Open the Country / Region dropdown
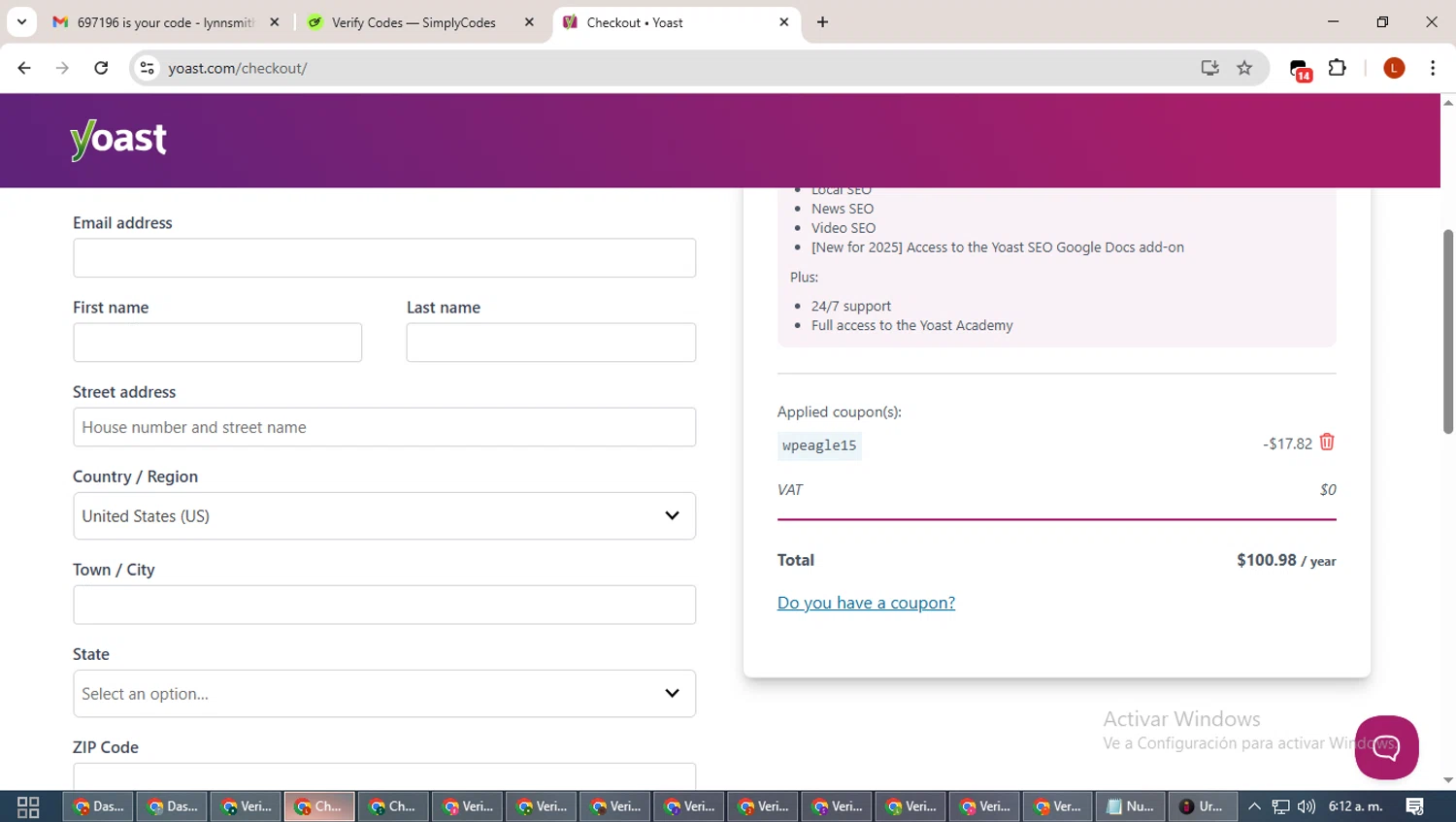1456x822 pixels. coord(384,516)
